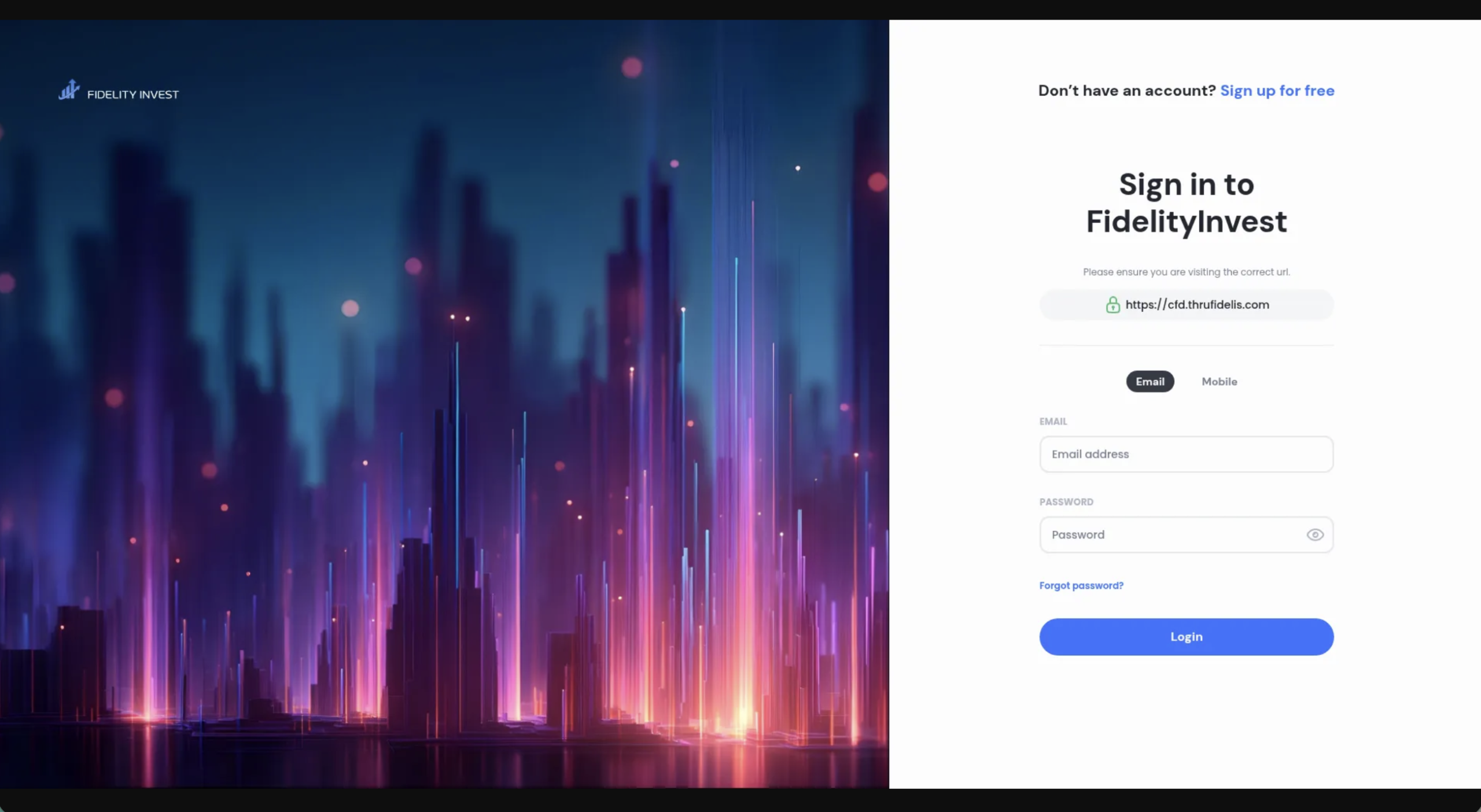Submit with the blue Login button

(1186, 637)
